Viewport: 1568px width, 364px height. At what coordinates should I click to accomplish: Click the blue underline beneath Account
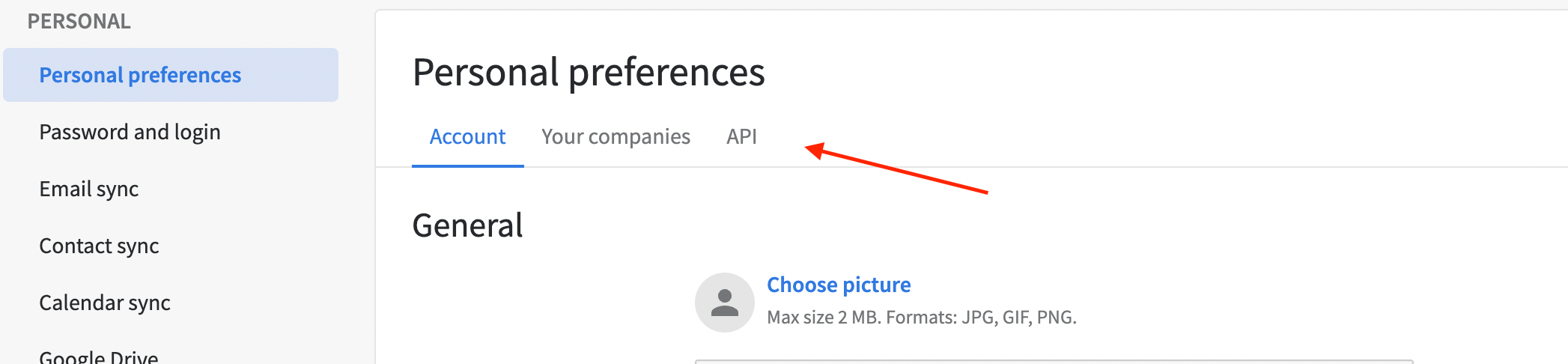[x=467, y=166]
